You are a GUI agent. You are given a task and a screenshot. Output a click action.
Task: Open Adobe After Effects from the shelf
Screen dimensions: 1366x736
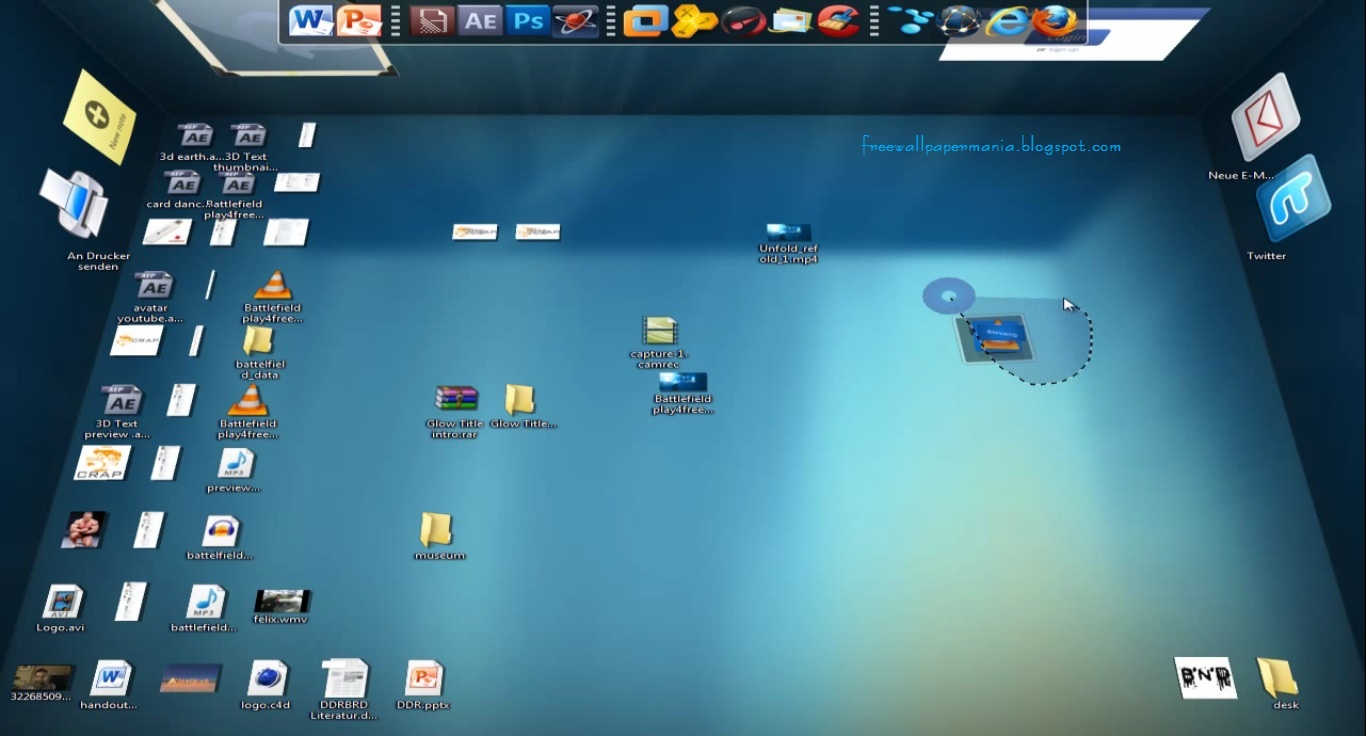480,19
